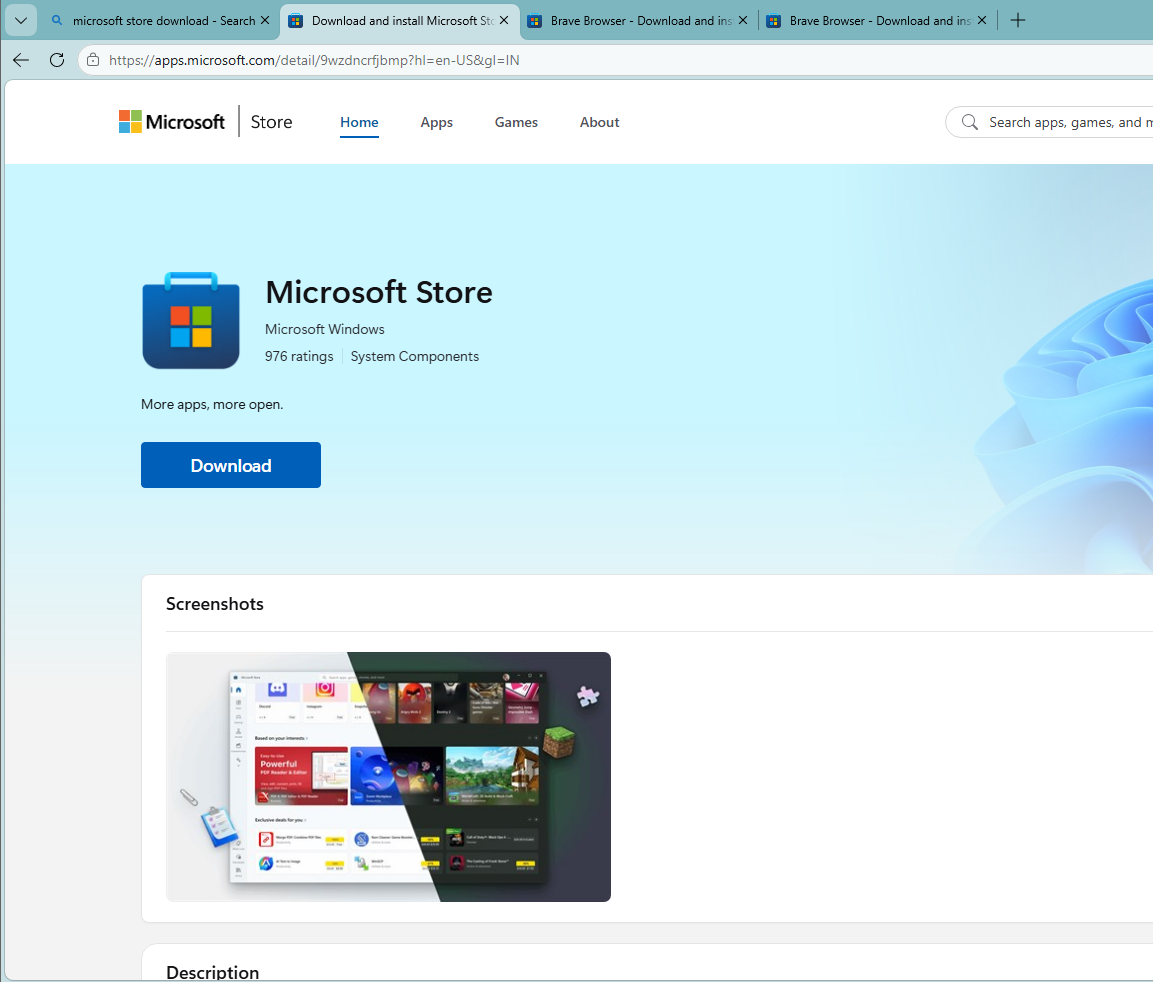Select the Home navigation tab

359,122
